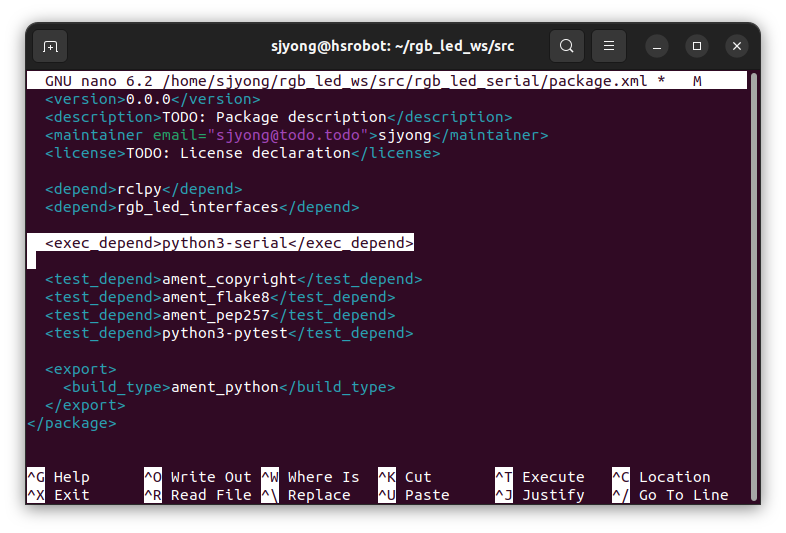This screenshot has width=786, height=533.
Task: Click the terminal vertical scrollbar
Action: point(753,286)
